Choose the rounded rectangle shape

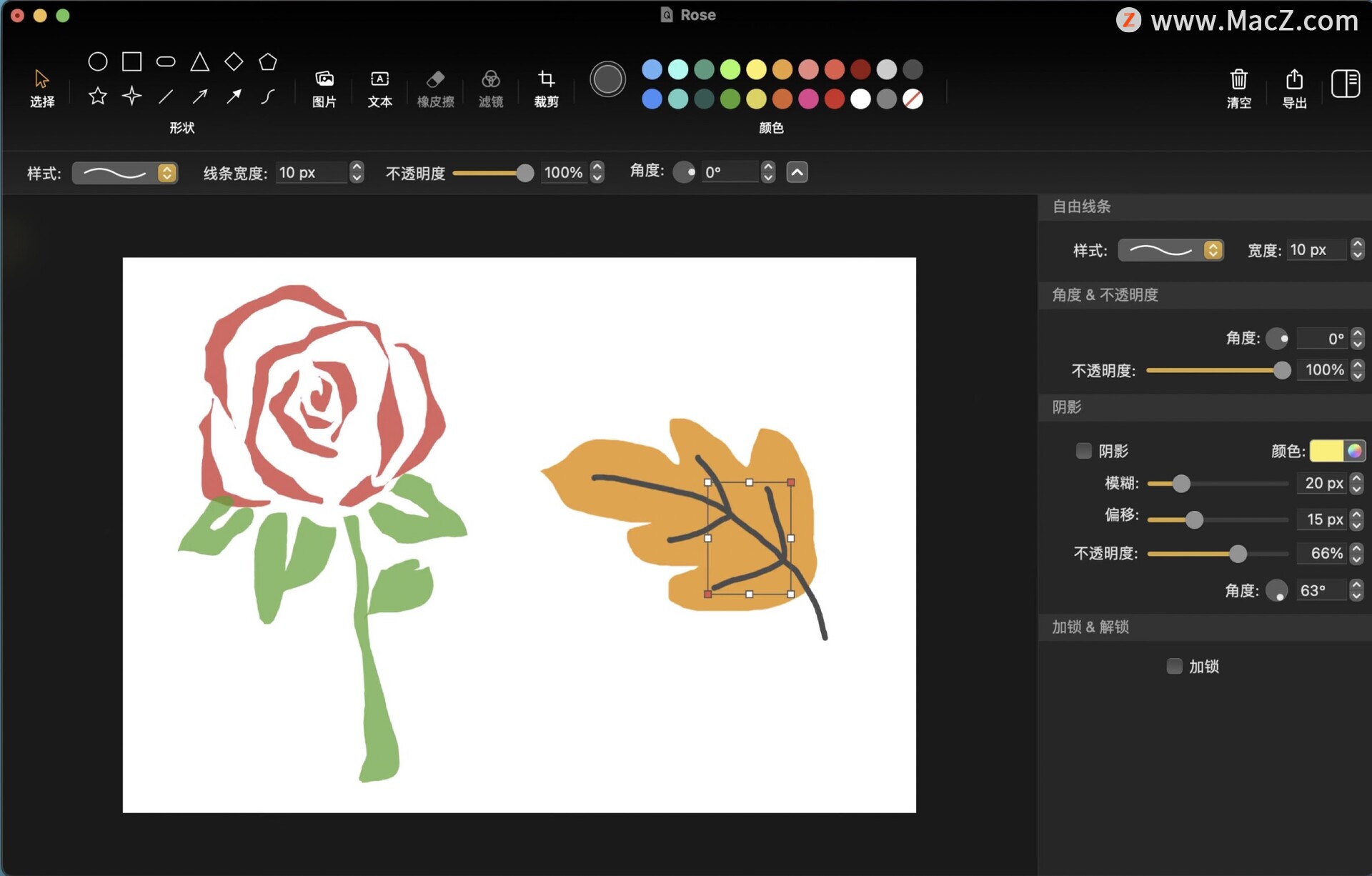(166, 62)
